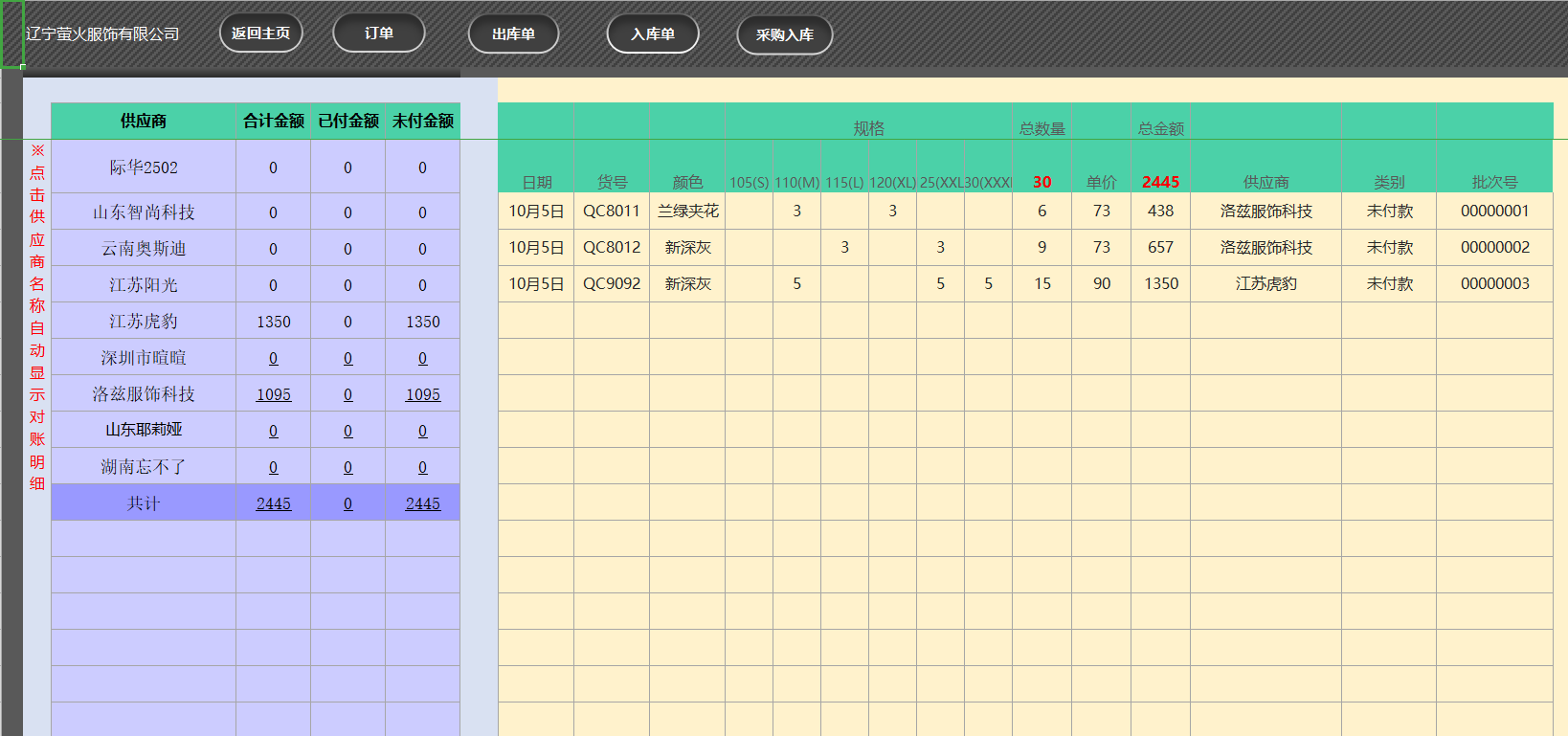
Task: Open the 出库单 button
Action: pos(513,34)
